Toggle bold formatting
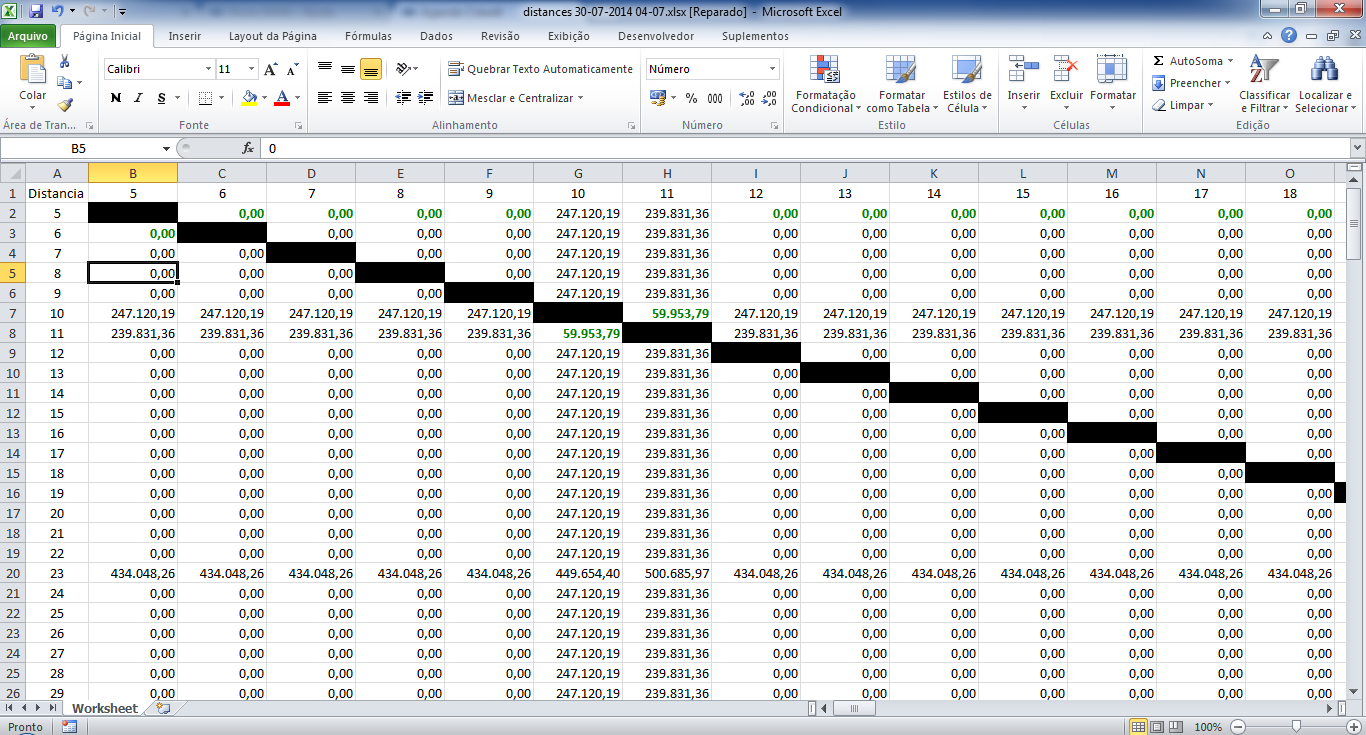The image size is (1366, 735). 116,98
